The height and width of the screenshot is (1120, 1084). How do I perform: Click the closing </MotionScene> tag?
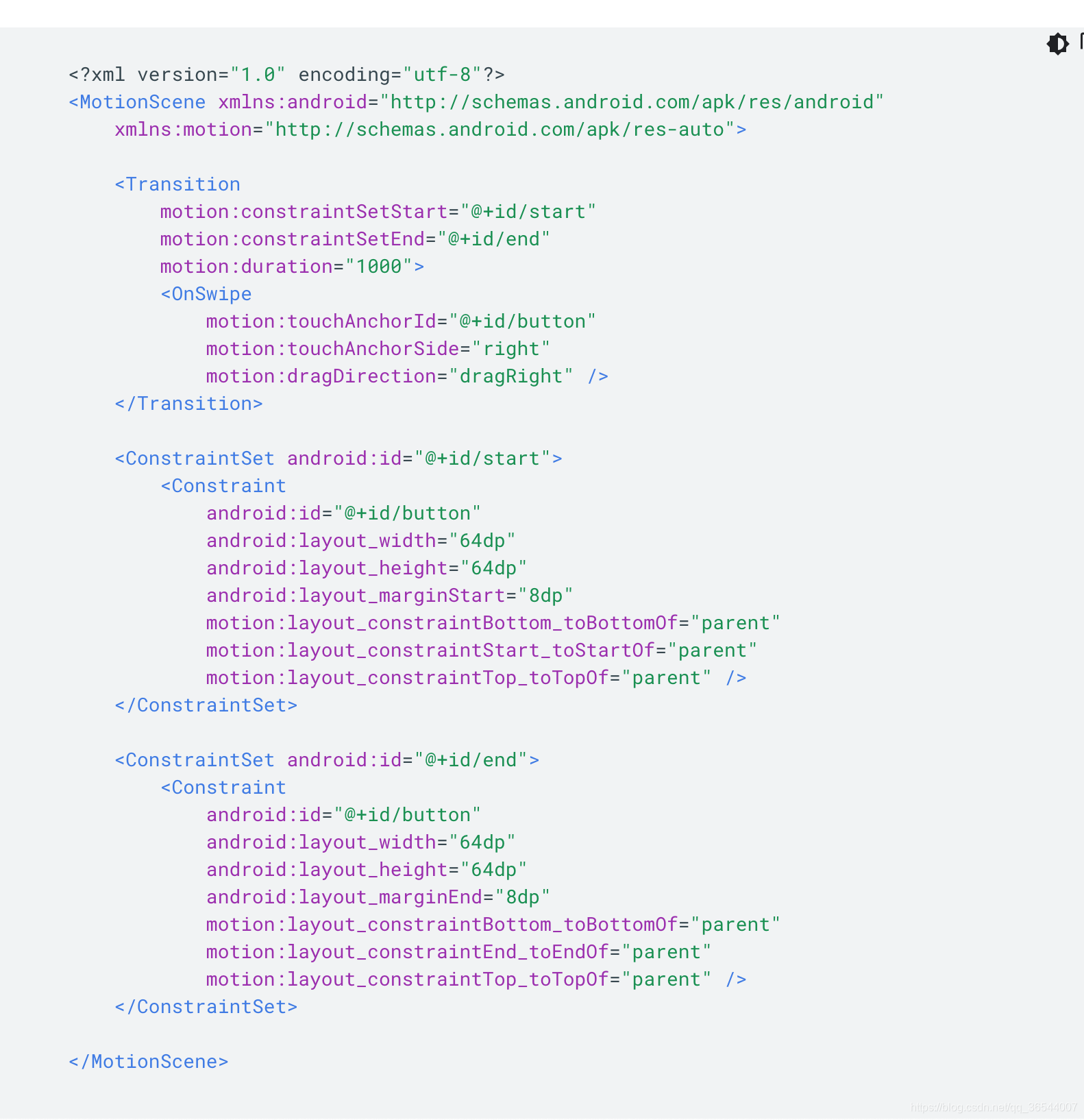tap(149, 1062)
